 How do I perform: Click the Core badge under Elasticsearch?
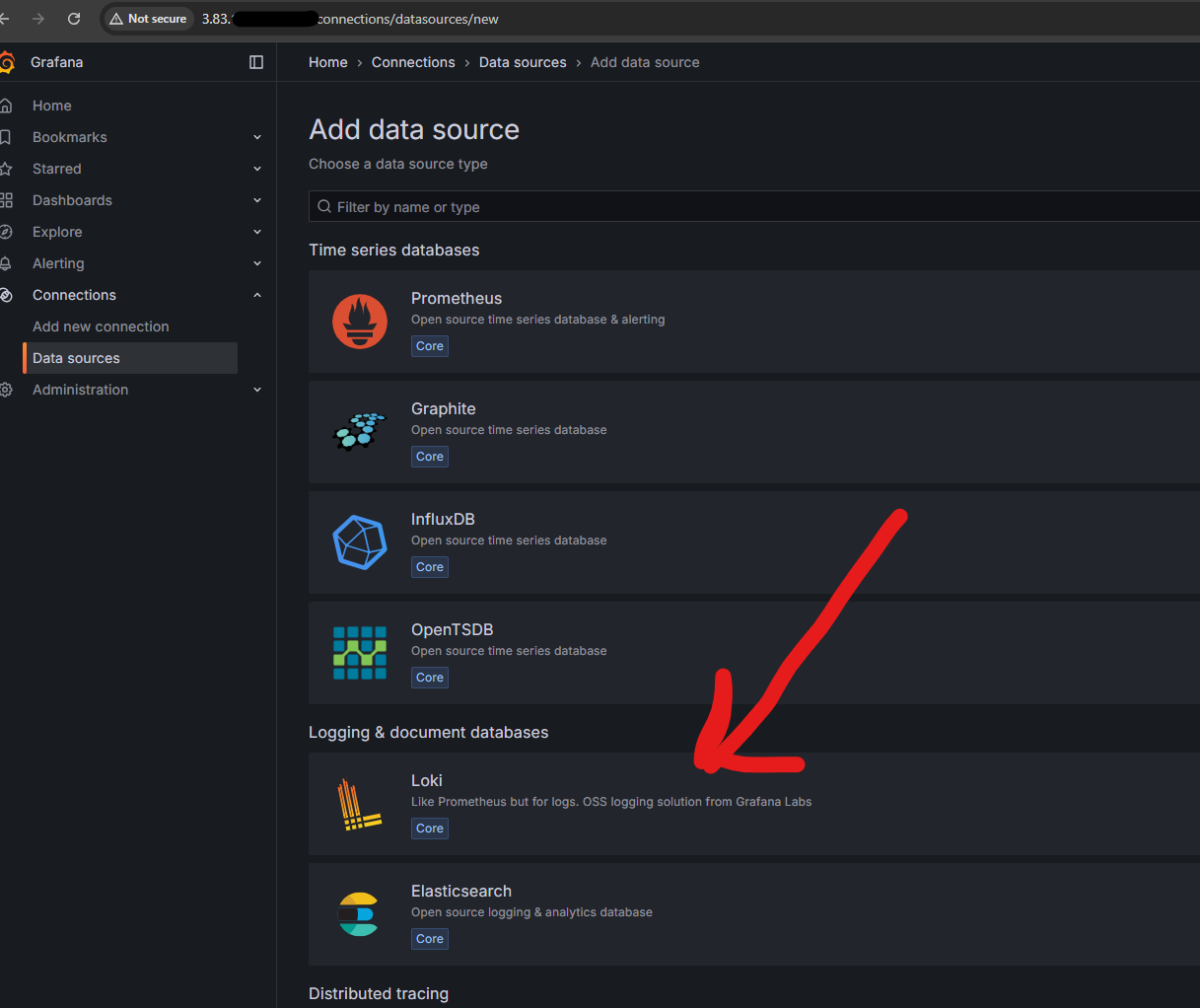[430, 939]
